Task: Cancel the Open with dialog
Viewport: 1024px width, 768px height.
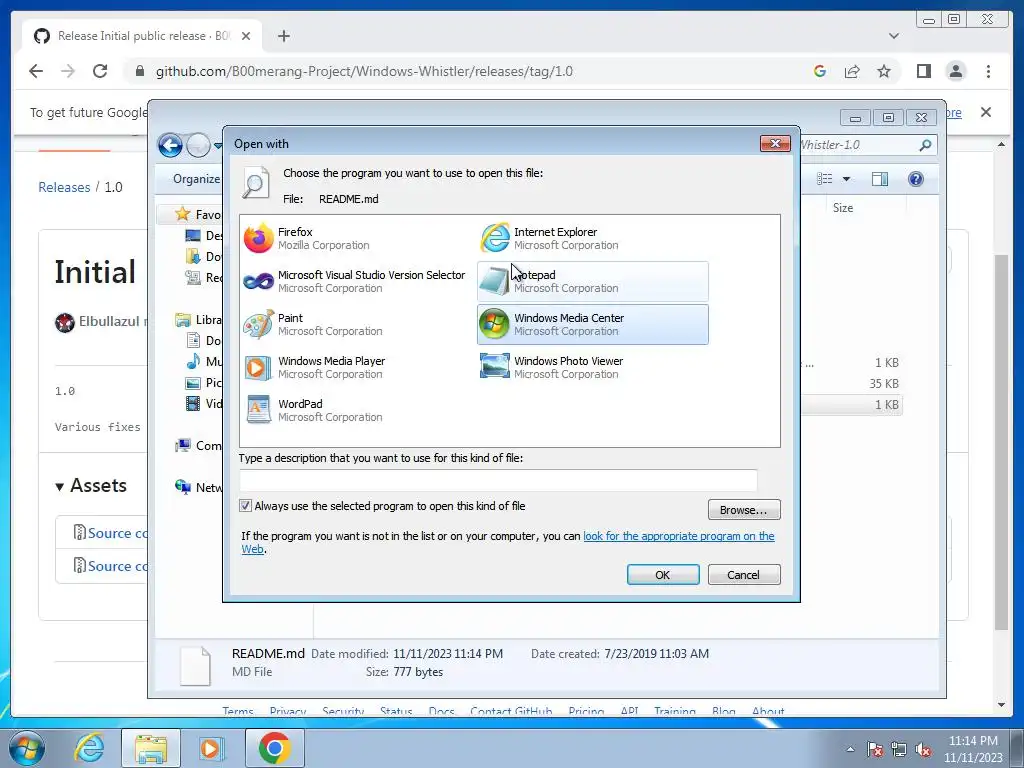Action: click(744, 575)
